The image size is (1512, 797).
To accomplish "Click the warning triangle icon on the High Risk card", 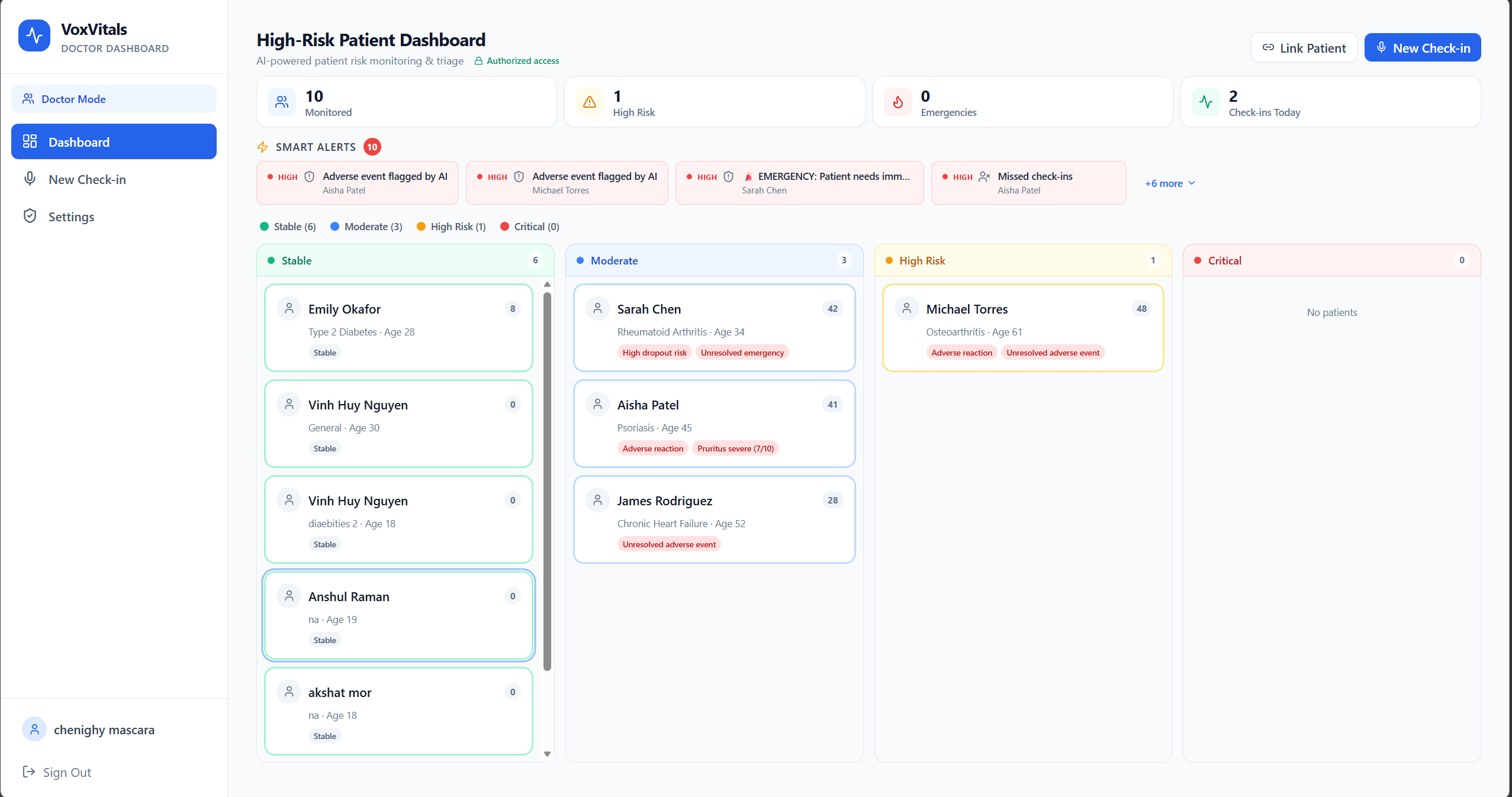I will pos(590,102).
